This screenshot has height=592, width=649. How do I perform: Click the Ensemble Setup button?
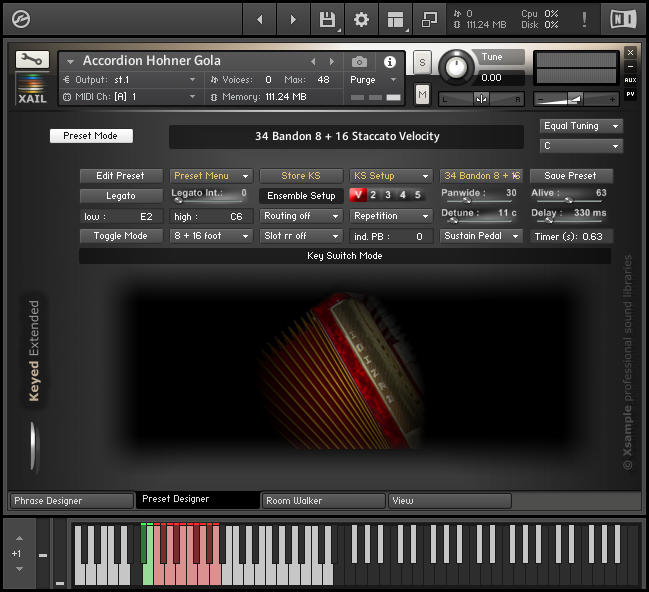301,196
